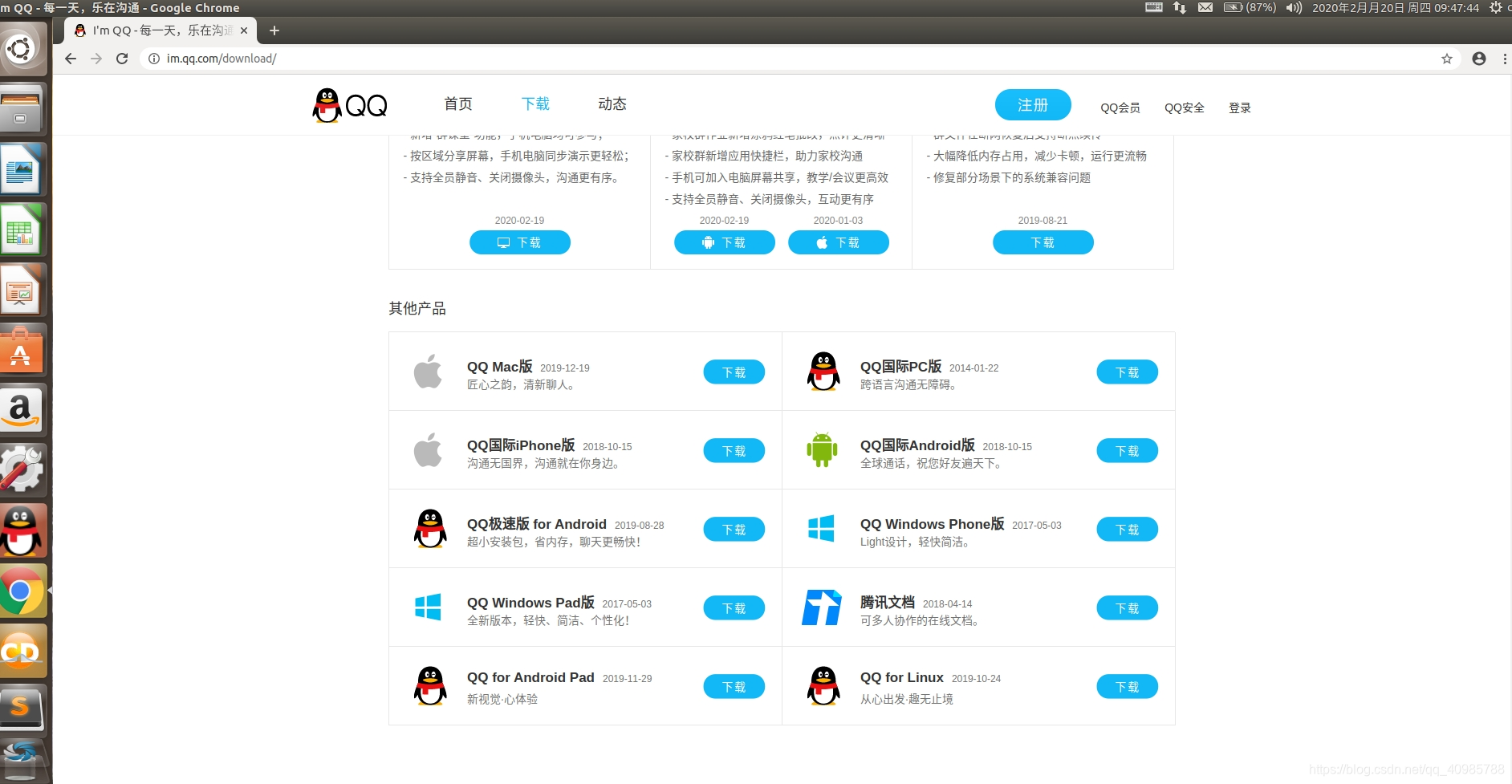Image resolution: width=1512 pixels, height=784 pixels.
Task: Bookmark this page with the star icon
Action: tap(1447, 59)
